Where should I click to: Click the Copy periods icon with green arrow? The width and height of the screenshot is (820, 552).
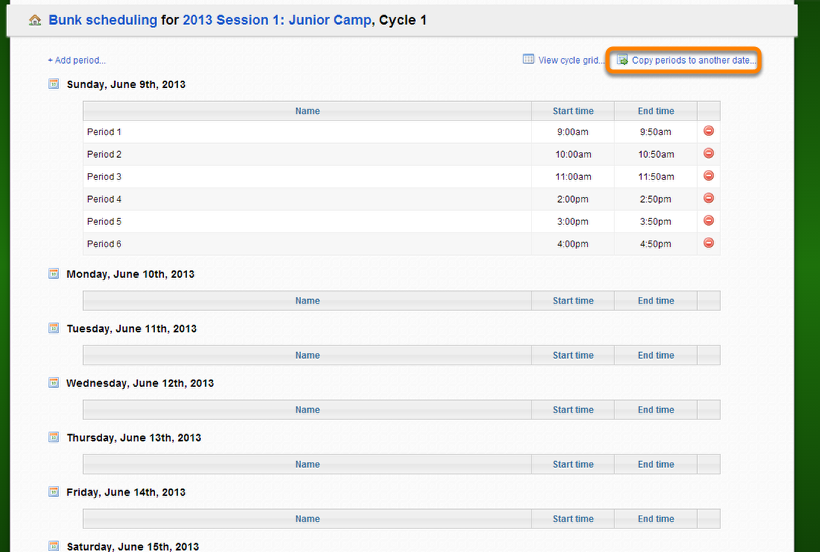click(622, 60)
